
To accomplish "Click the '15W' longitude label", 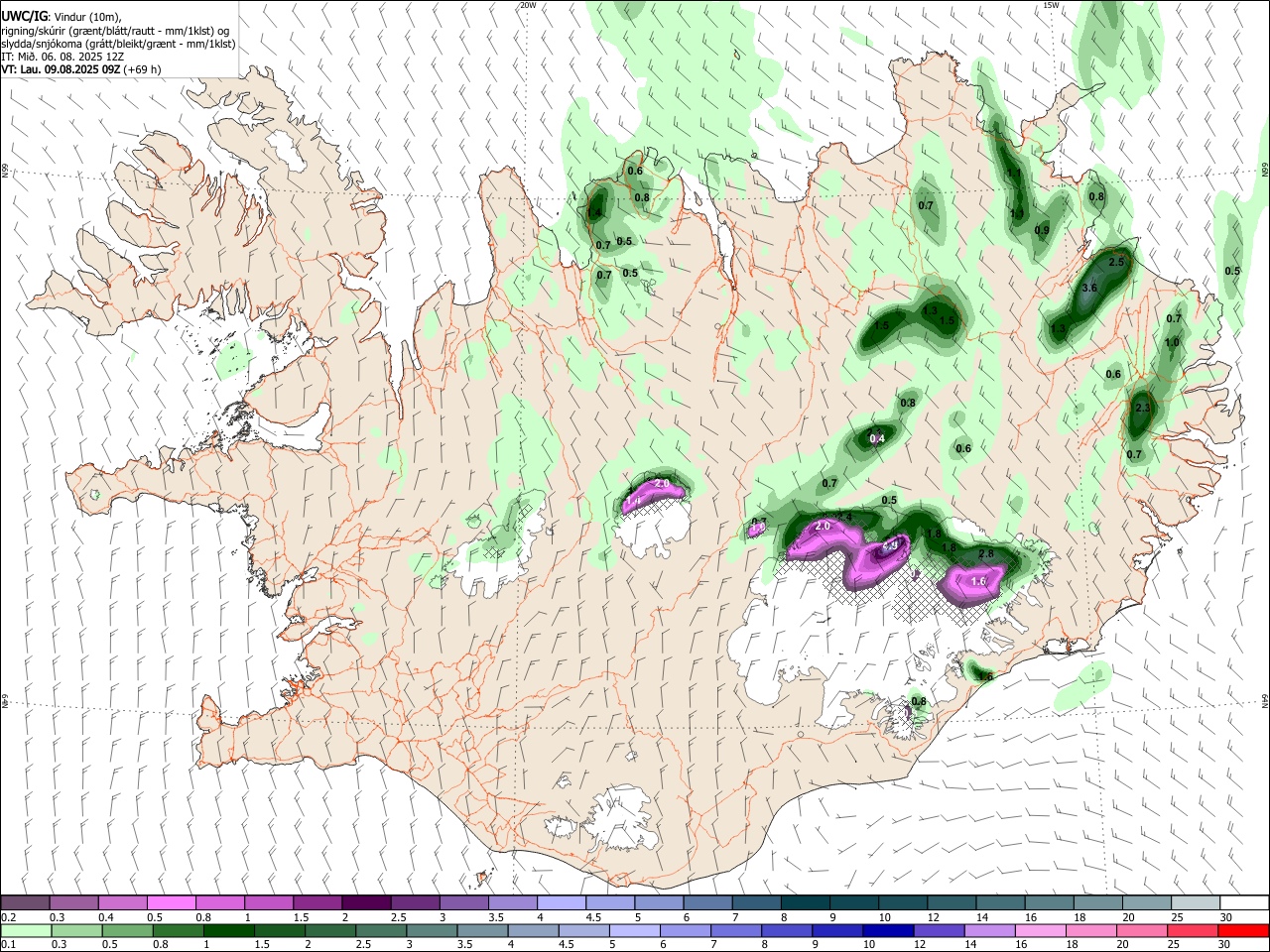I will pos(1051,5).
